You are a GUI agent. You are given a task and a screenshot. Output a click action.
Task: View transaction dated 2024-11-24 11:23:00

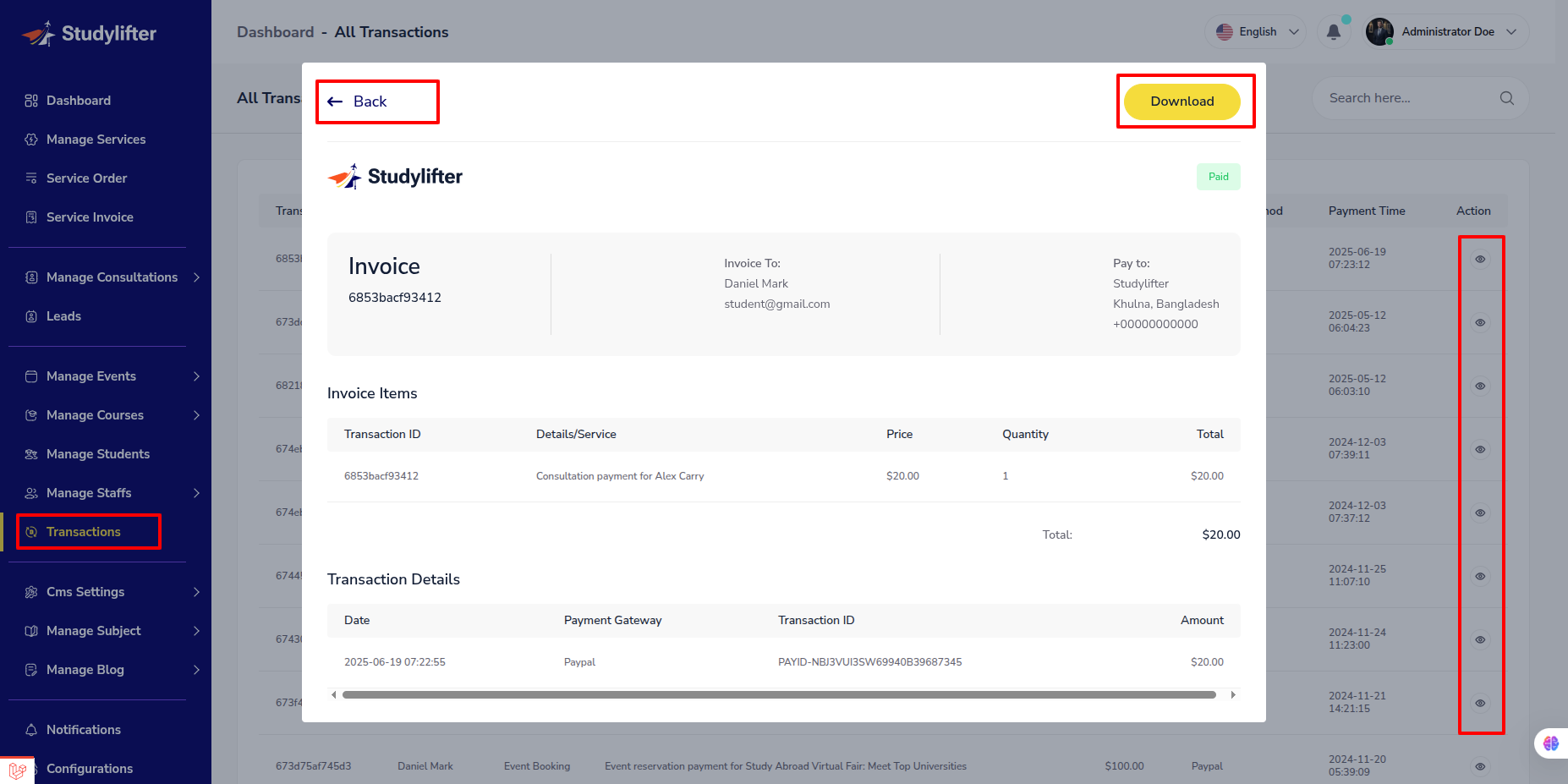tap(1480, 640)
